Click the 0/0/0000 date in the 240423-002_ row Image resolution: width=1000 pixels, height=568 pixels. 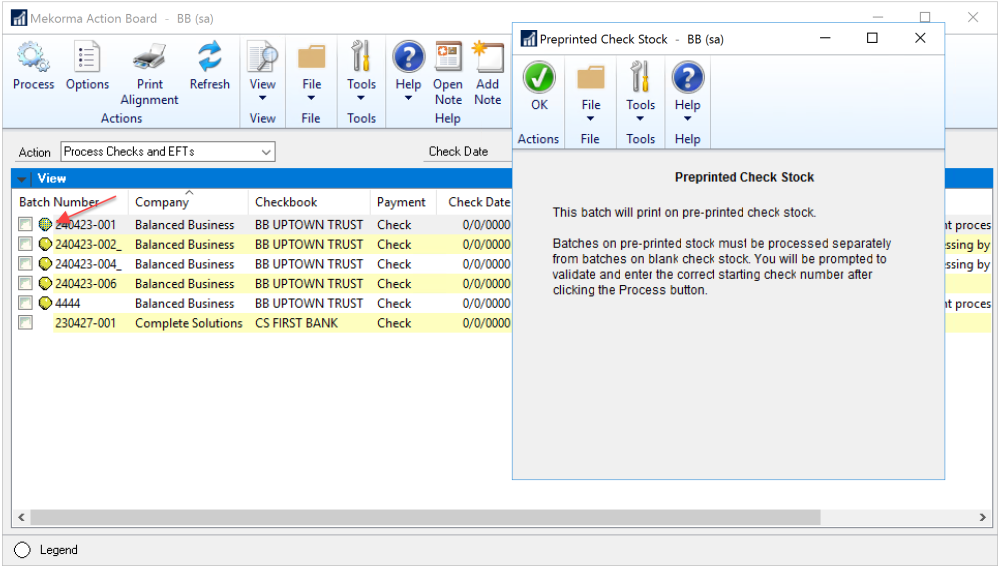486,244
